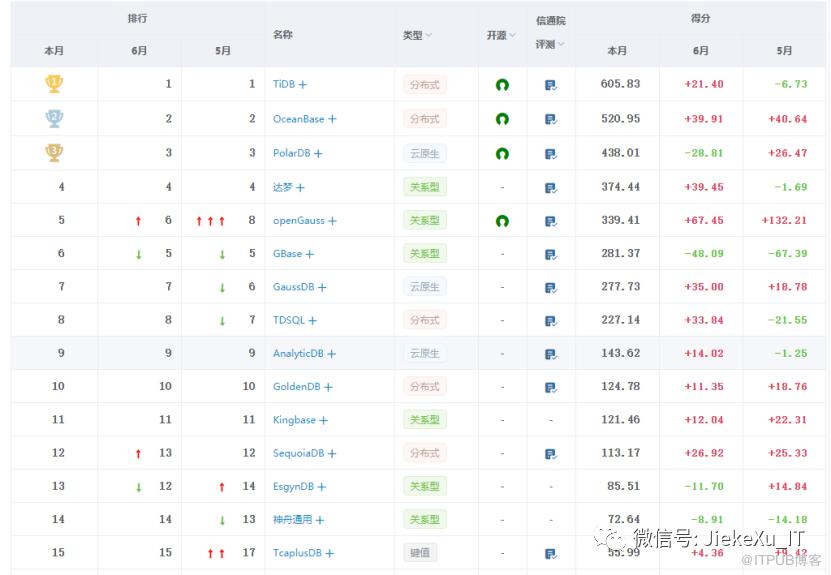Click the 分布式 type tag for TiDB
831x575 pixels.
pos(425,85)
